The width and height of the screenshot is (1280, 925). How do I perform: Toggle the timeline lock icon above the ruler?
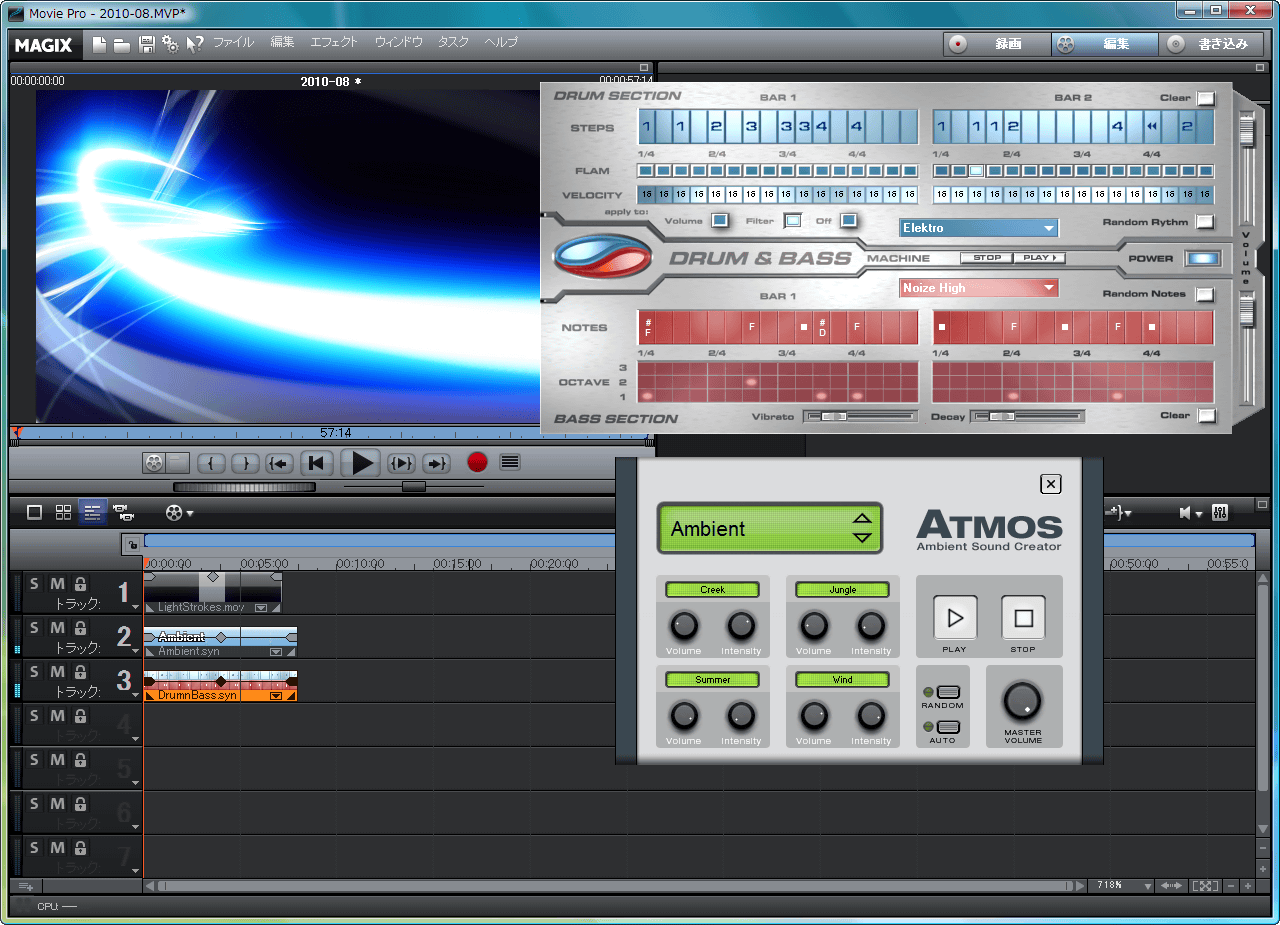click(131, 544)
